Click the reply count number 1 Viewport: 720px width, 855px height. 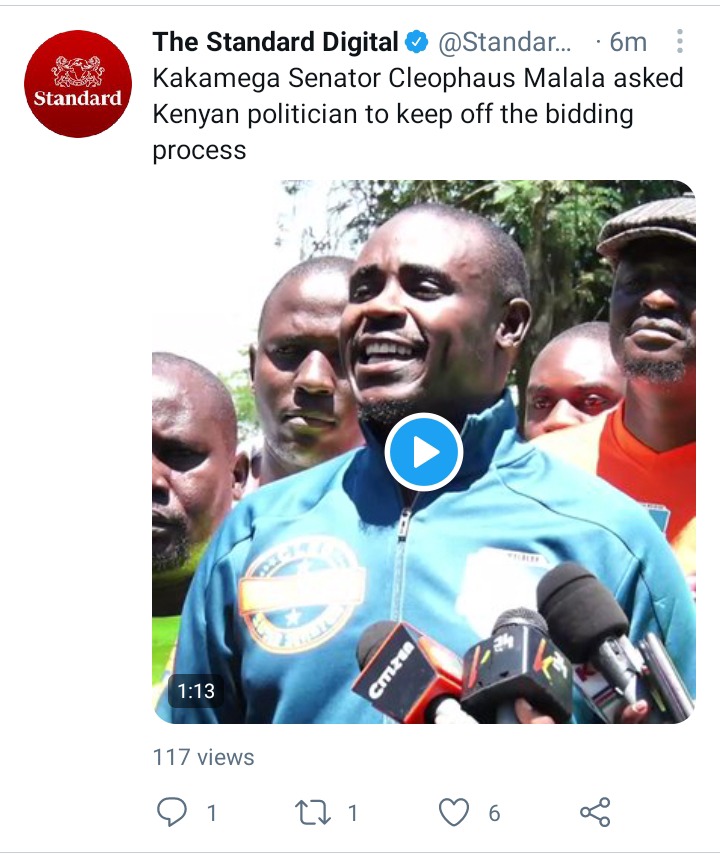coord(212,814)
